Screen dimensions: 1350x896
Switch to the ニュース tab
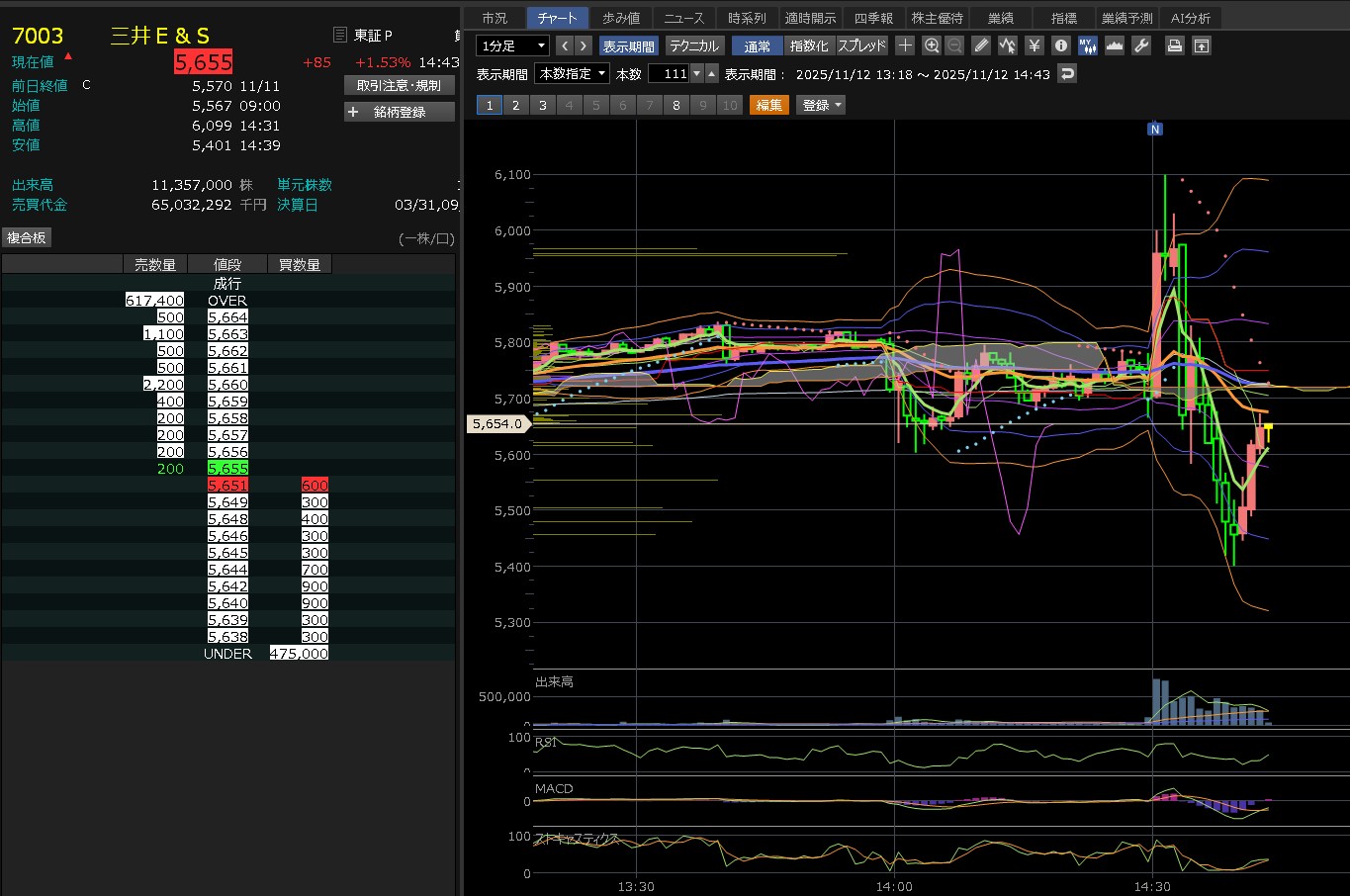click(x=683, y=18)
